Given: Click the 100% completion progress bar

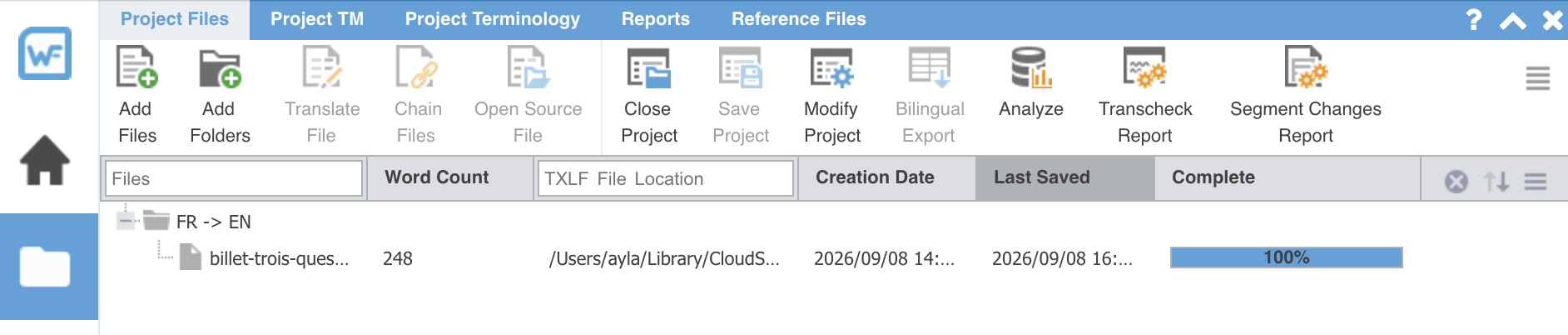Looking at the screenshot, I should click(x=1287, y=257).
